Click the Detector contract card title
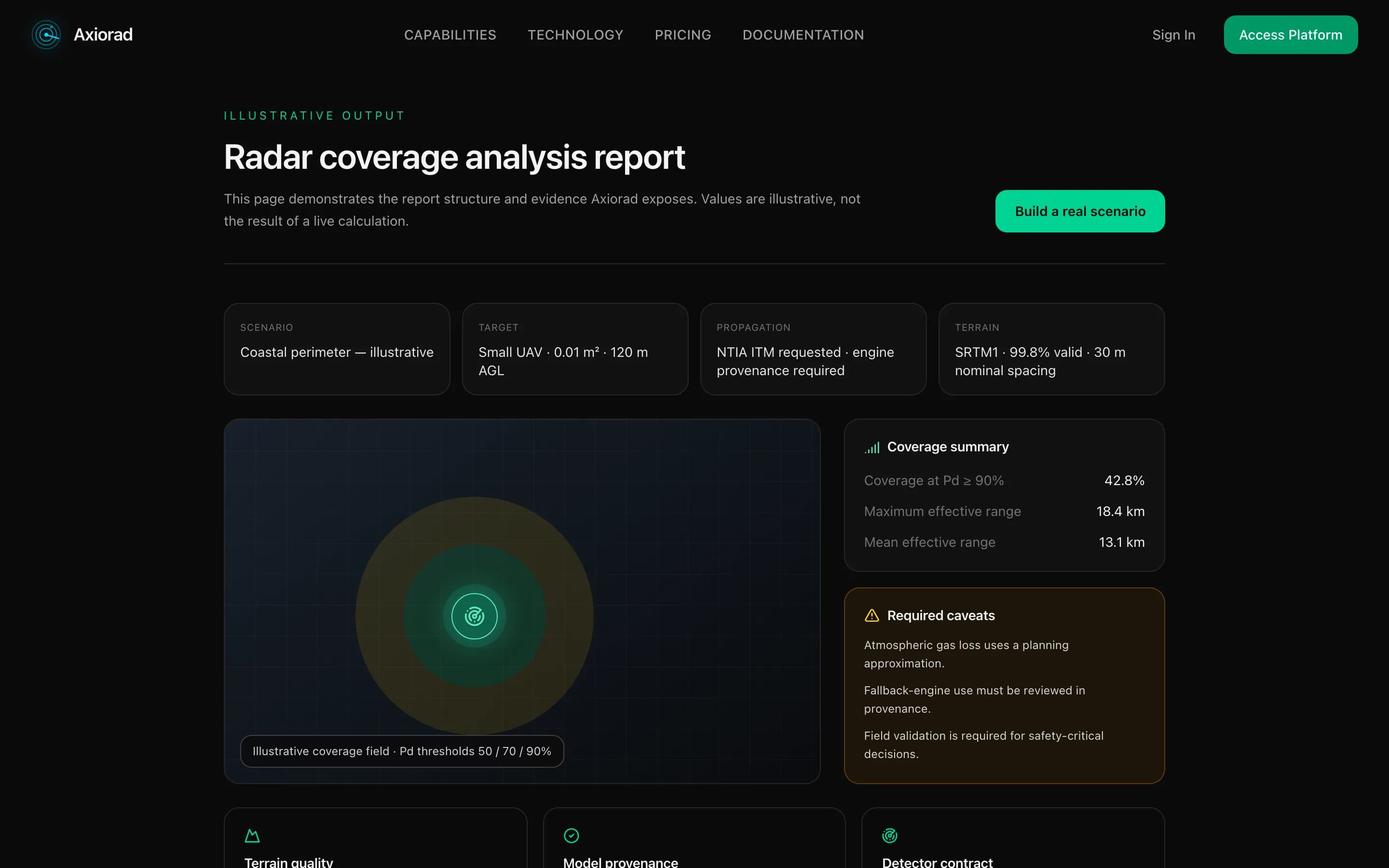Image resolution: width=1389 pixels, height=868 pixels. (937, 861)
